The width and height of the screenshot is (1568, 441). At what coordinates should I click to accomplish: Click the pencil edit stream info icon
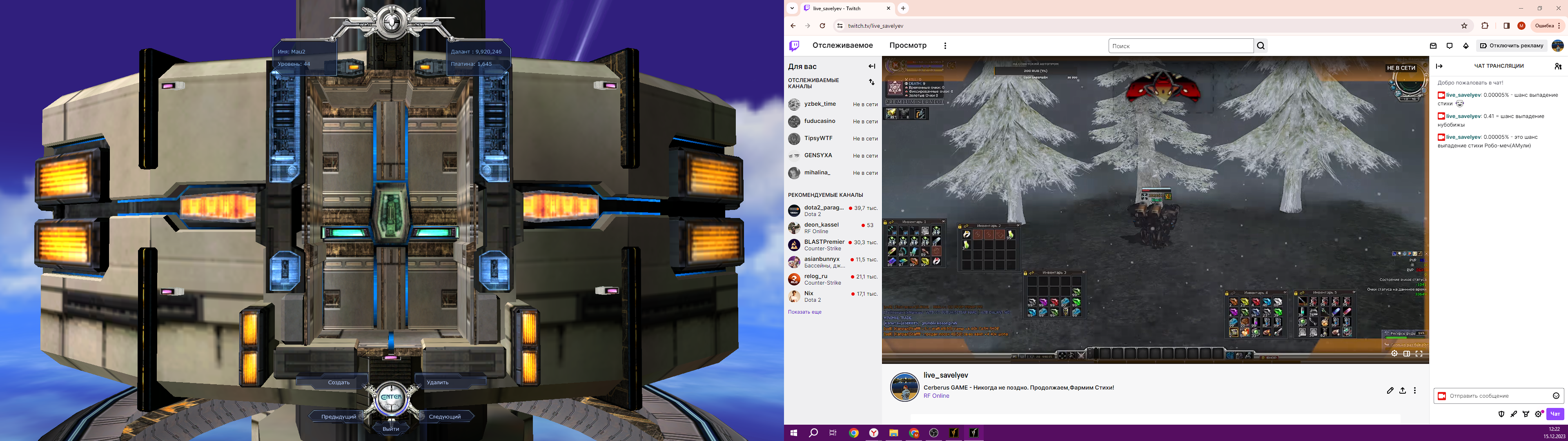(x=1390, y=390)
